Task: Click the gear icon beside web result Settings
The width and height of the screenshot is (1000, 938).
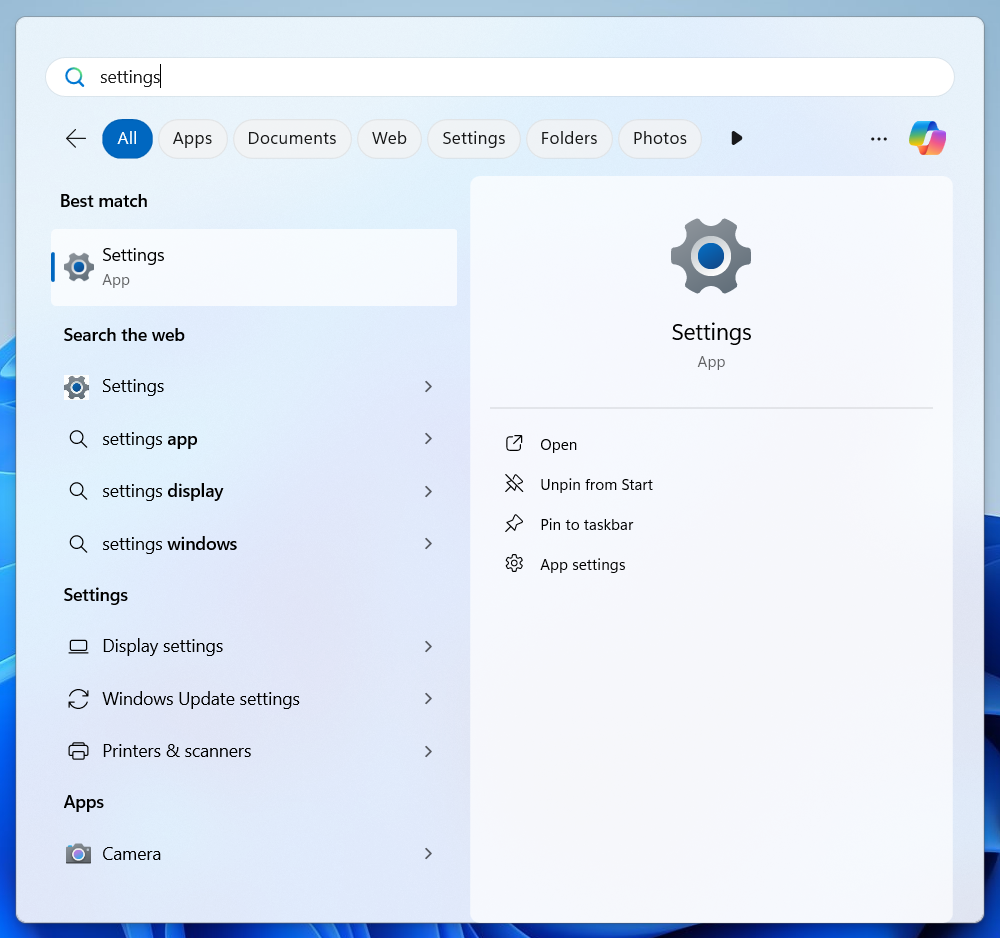Action: click(x=77, y=387)
